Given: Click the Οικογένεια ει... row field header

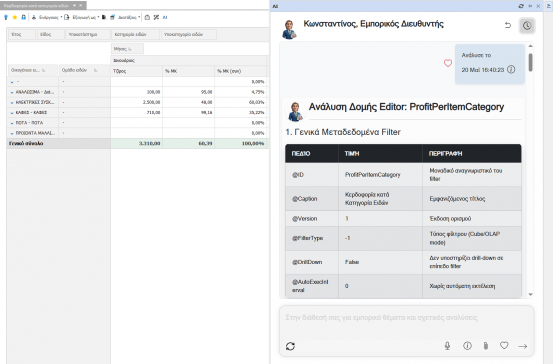Looking at the screenshot, I should 33,70.
